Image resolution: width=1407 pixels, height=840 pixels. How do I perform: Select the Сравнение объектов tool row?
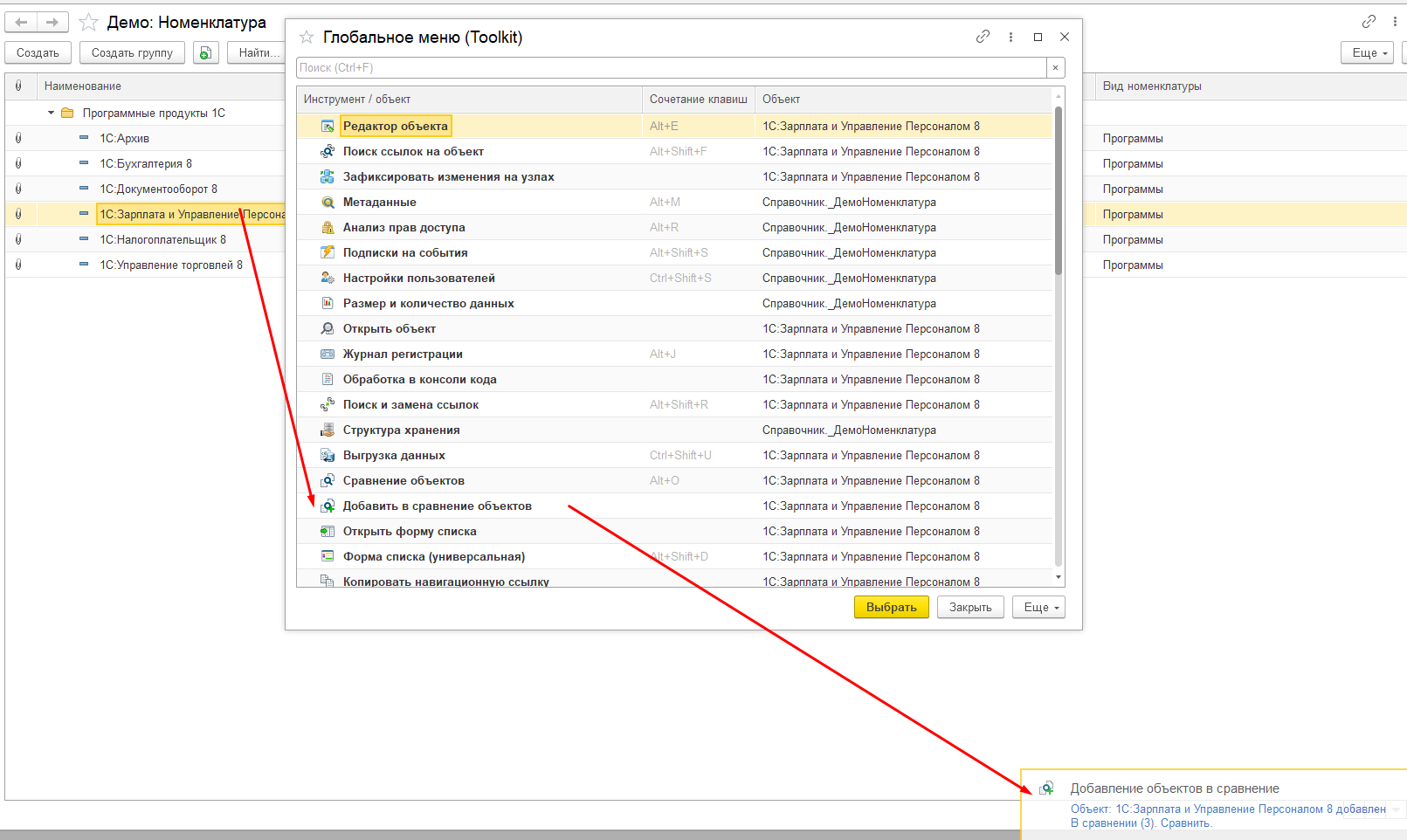pyautogui.click(x=674, y=481)
